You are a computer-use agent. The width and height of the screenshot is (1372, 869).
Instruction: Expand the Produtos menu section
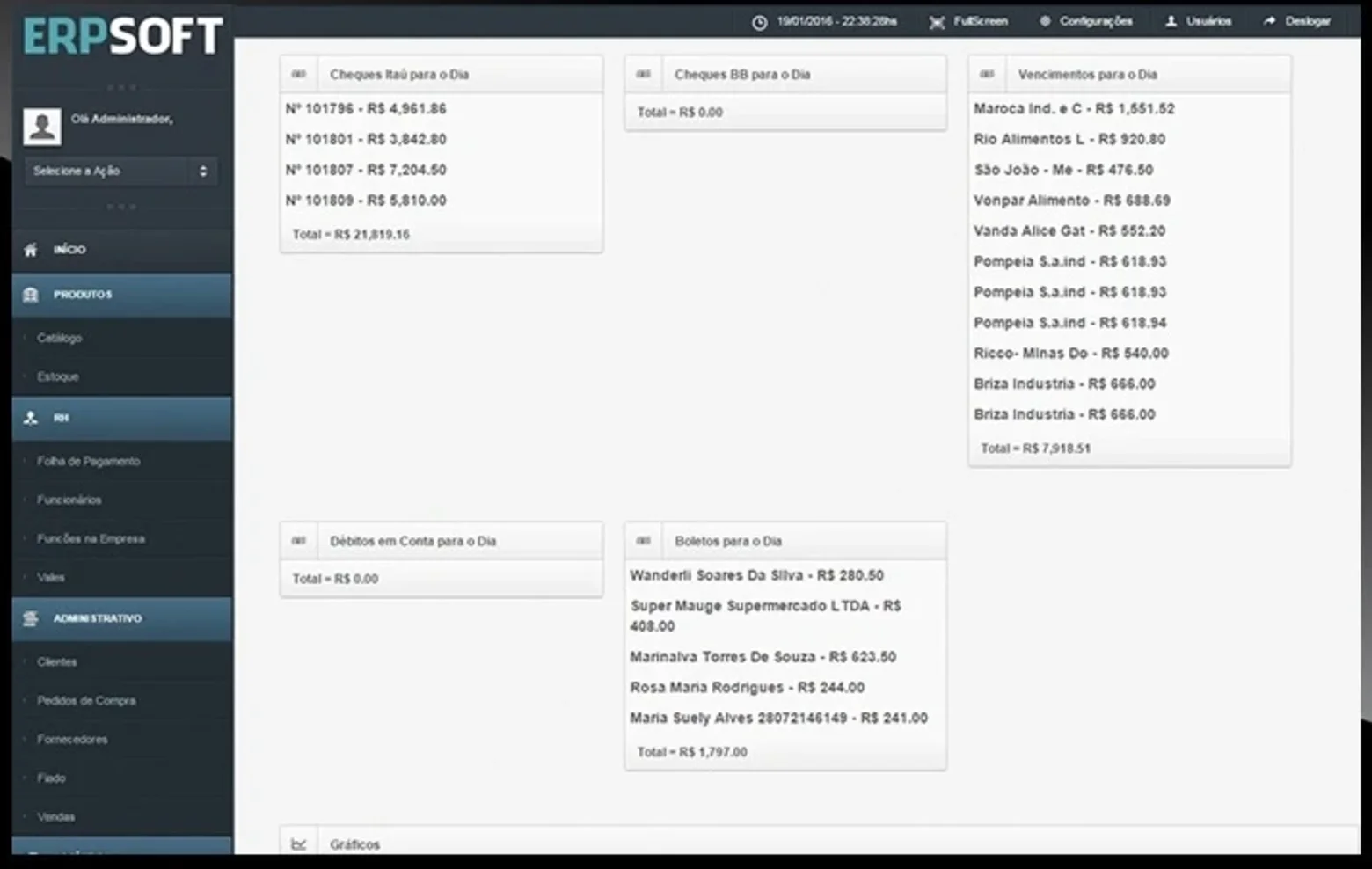pos(122,295)
